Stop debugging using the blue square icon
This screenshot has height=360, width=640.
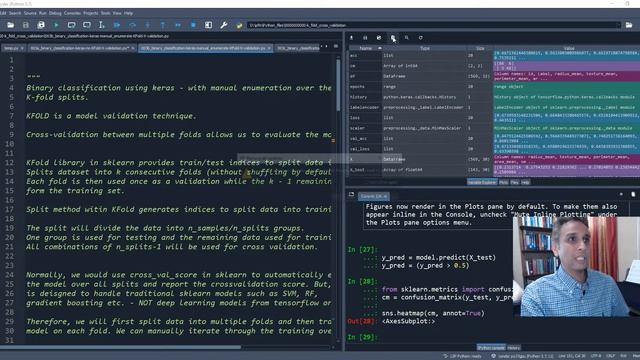[193, 25]
